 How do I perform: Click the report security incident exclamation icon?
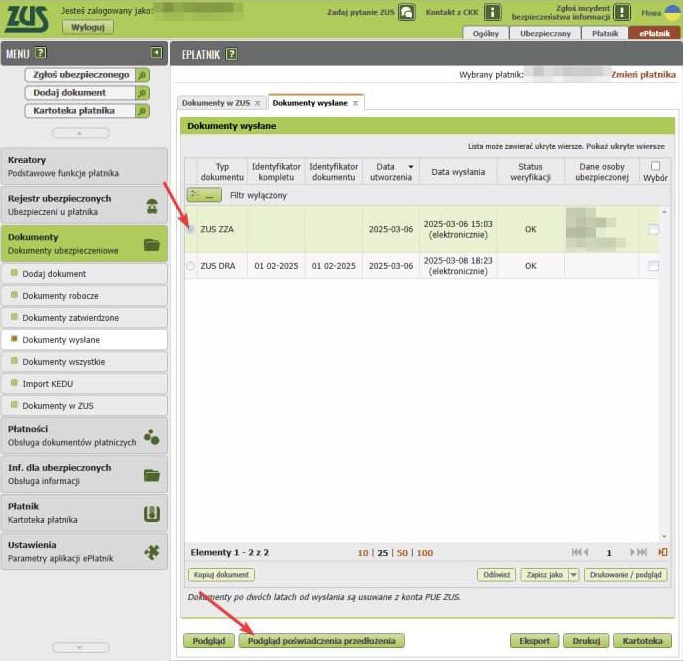coord(621,13)
